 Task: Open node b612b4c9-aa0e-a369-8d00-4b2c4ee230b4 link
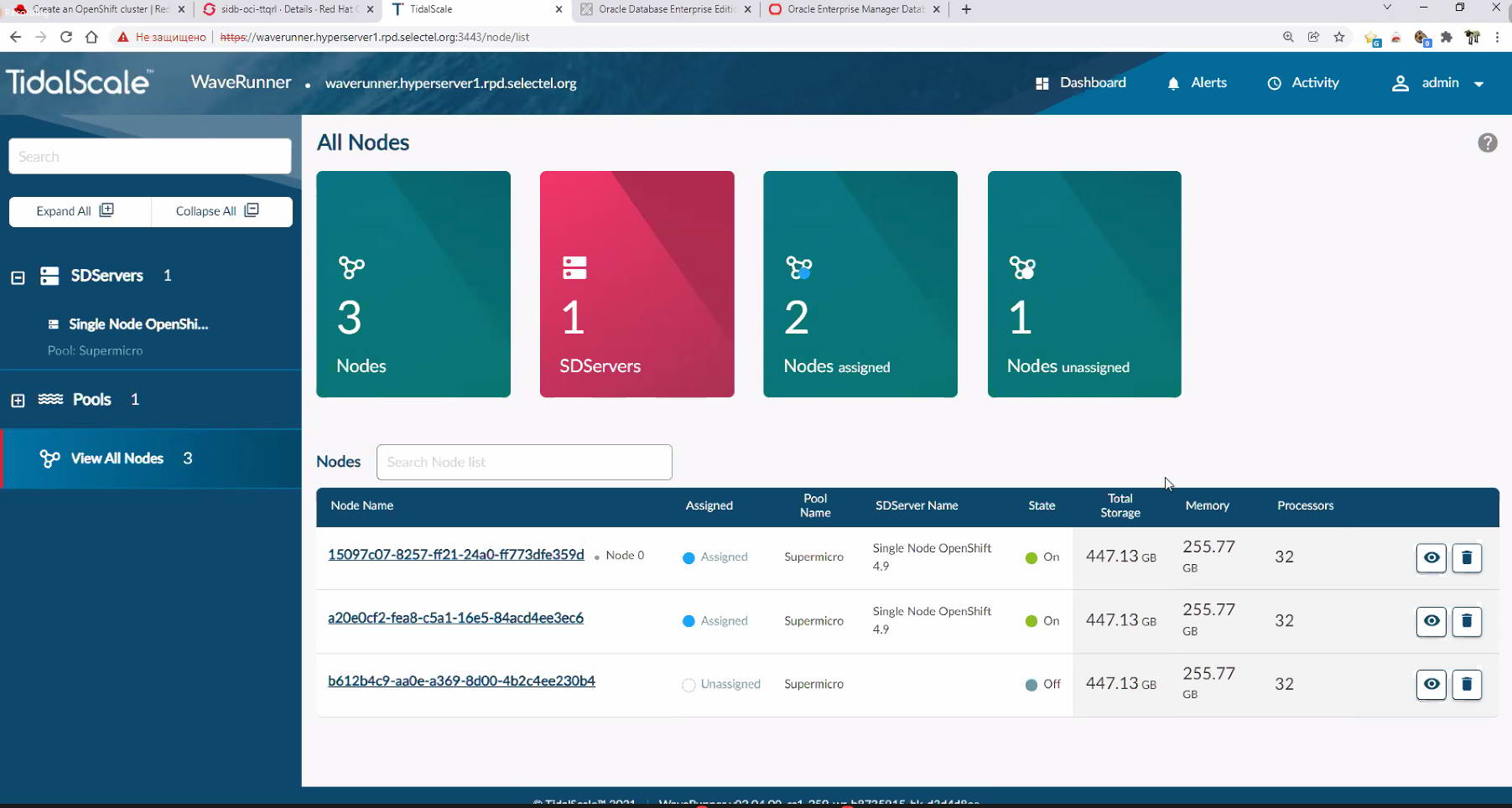point(461,681)
